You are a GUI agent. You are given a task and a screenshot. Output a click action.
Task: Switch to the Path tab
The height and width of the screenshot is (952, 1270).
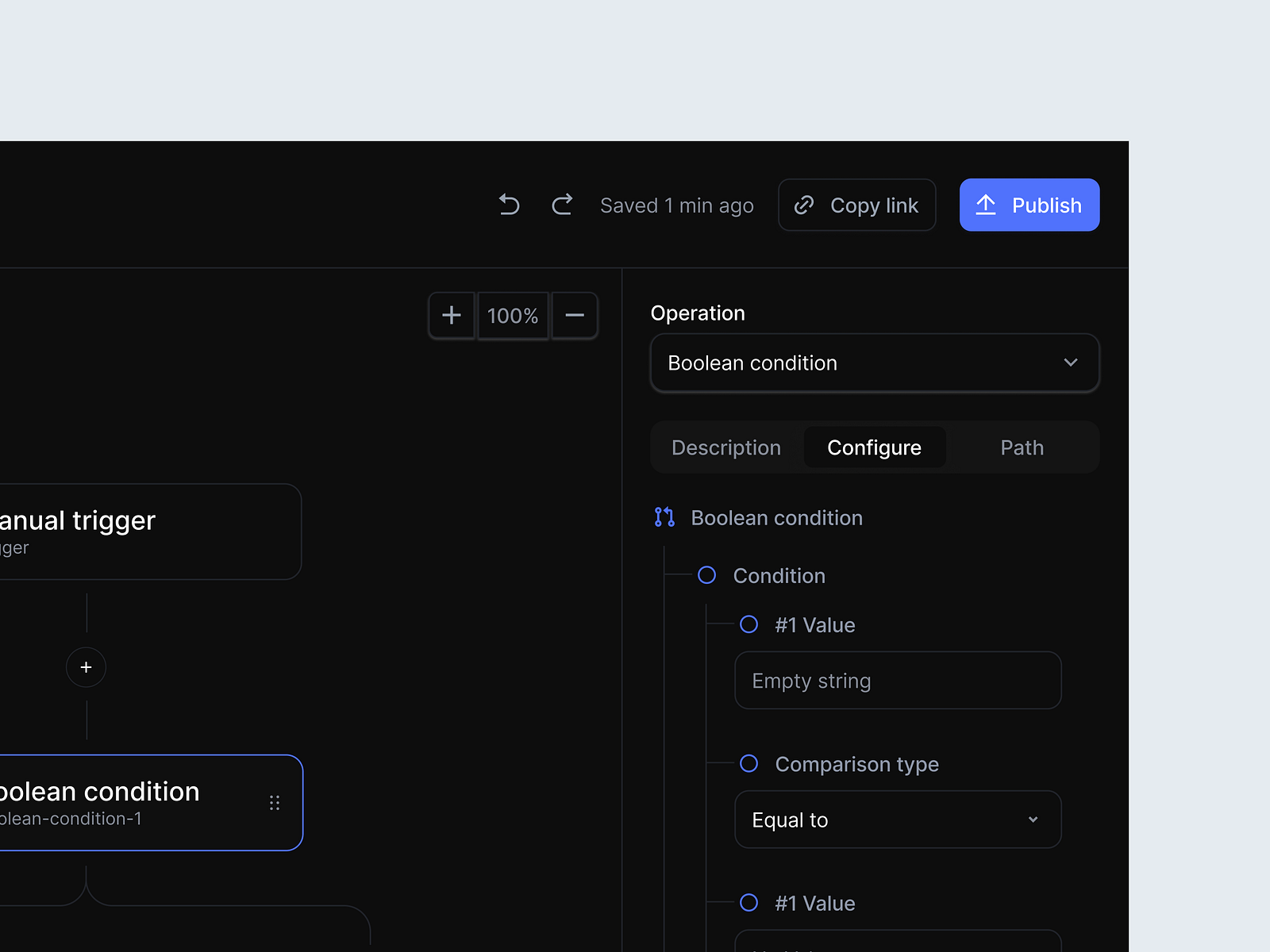tap(1022, 447)
